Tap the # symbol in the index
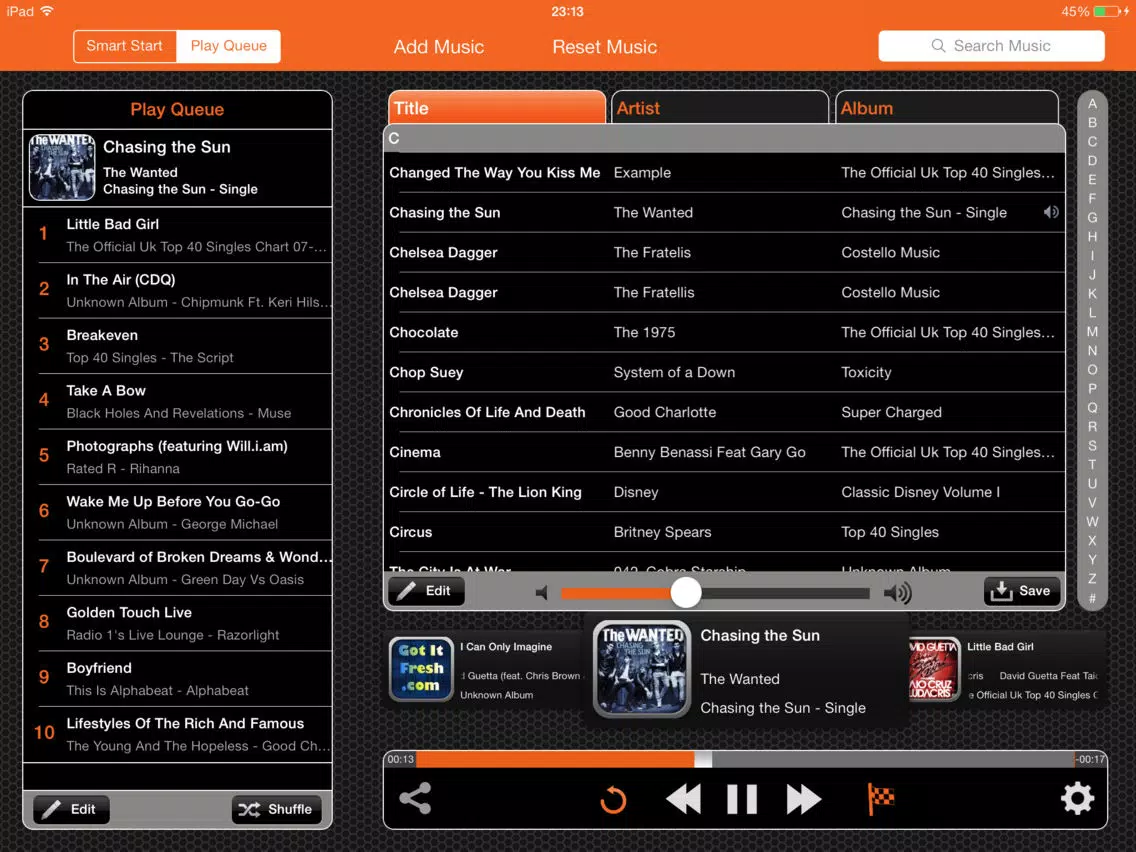Viewport: 1136px width, 852px height. (1092, 598)
